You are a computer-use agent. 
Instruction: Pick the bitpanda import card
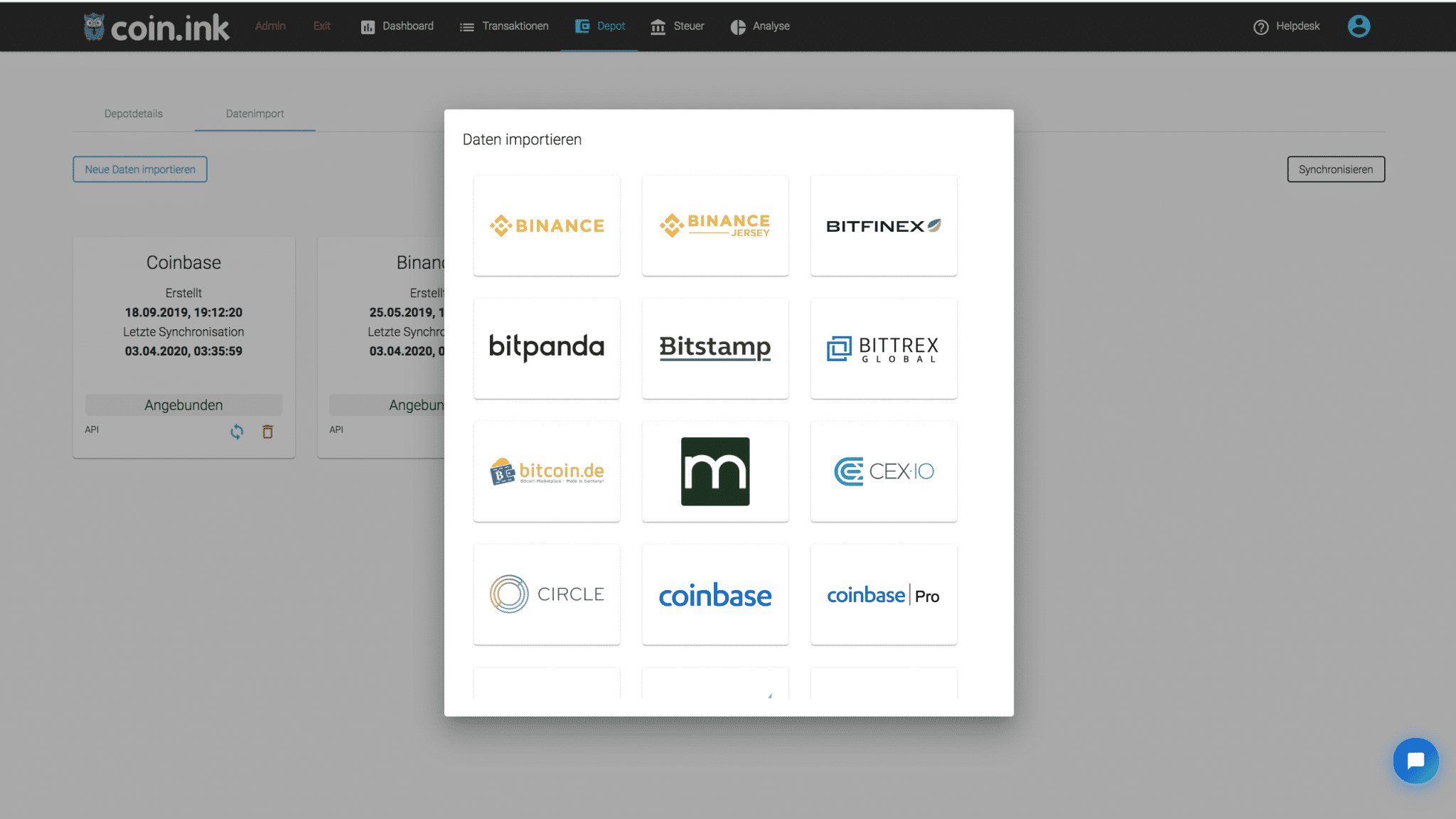click(547, 348)
